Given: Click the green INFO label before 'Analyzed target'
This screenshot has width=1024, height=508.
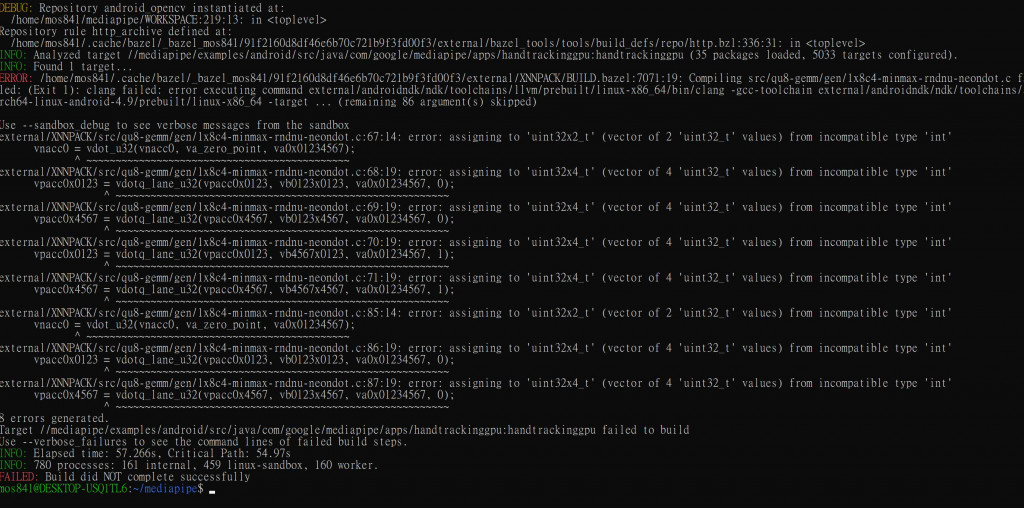Looking at the screenshot, I should pos(14,55).
